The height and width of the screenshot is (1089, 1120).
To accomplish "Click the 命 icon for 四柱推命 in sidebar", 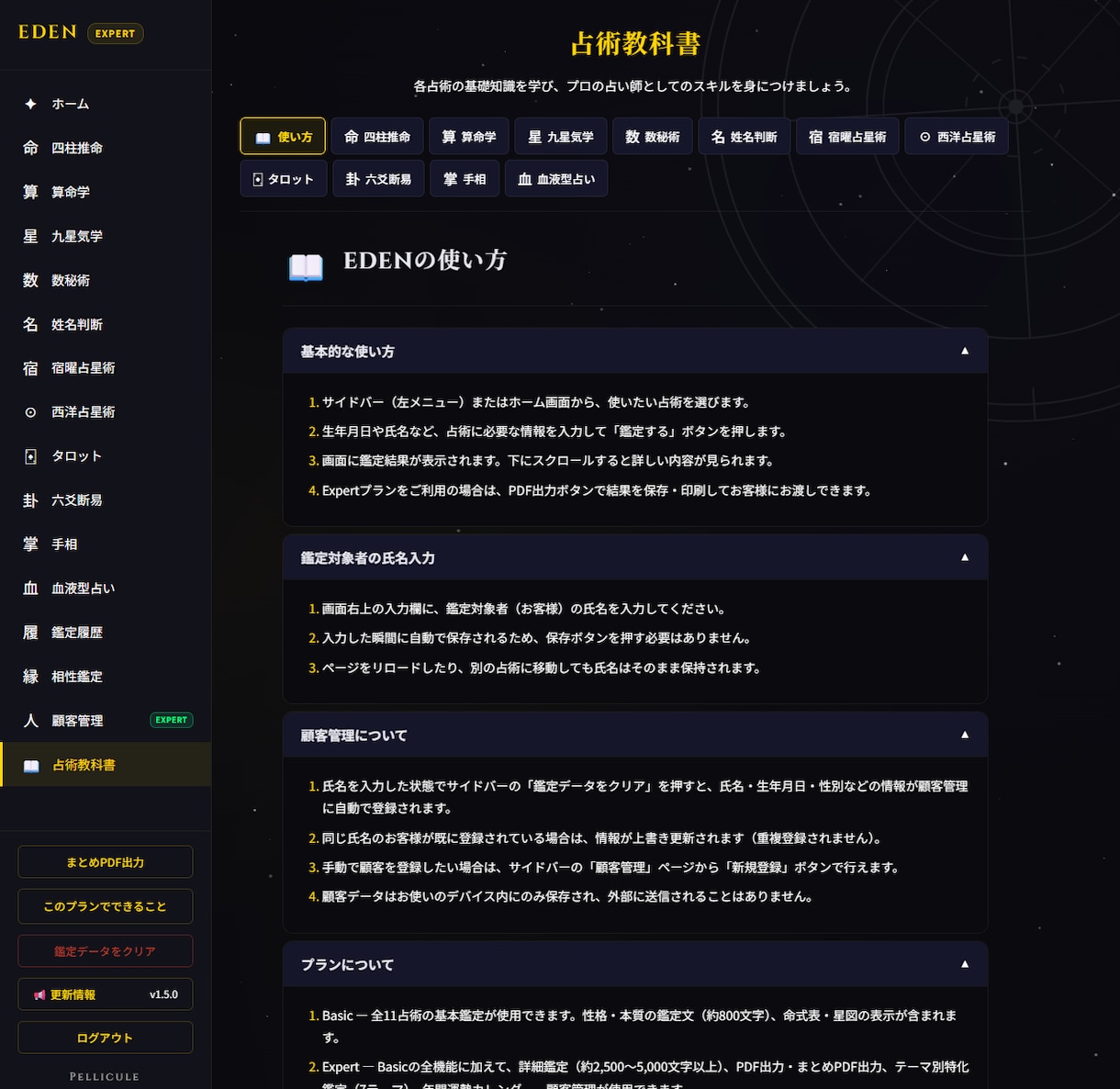I will click(x=30, y=148).
